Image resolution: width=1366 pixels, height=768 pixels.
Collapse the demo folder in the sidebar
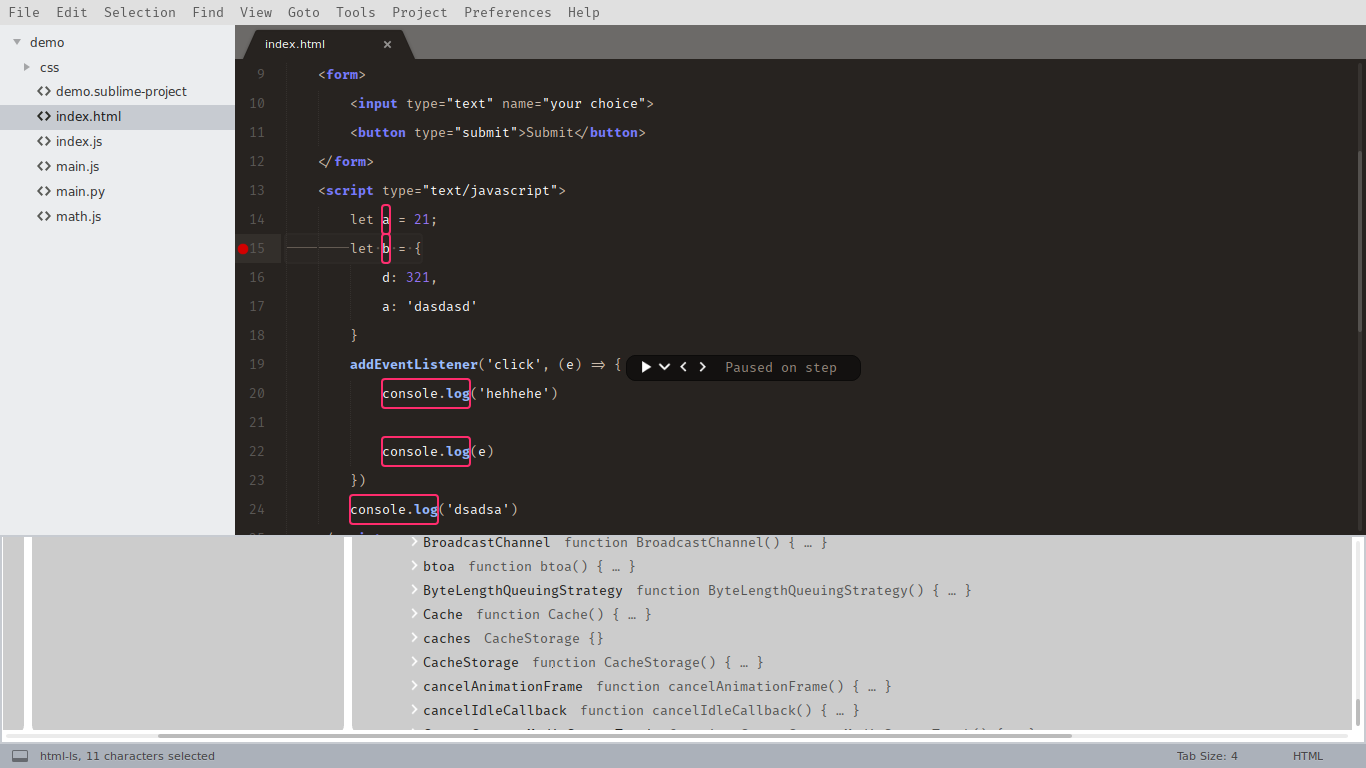click(16, 42)
